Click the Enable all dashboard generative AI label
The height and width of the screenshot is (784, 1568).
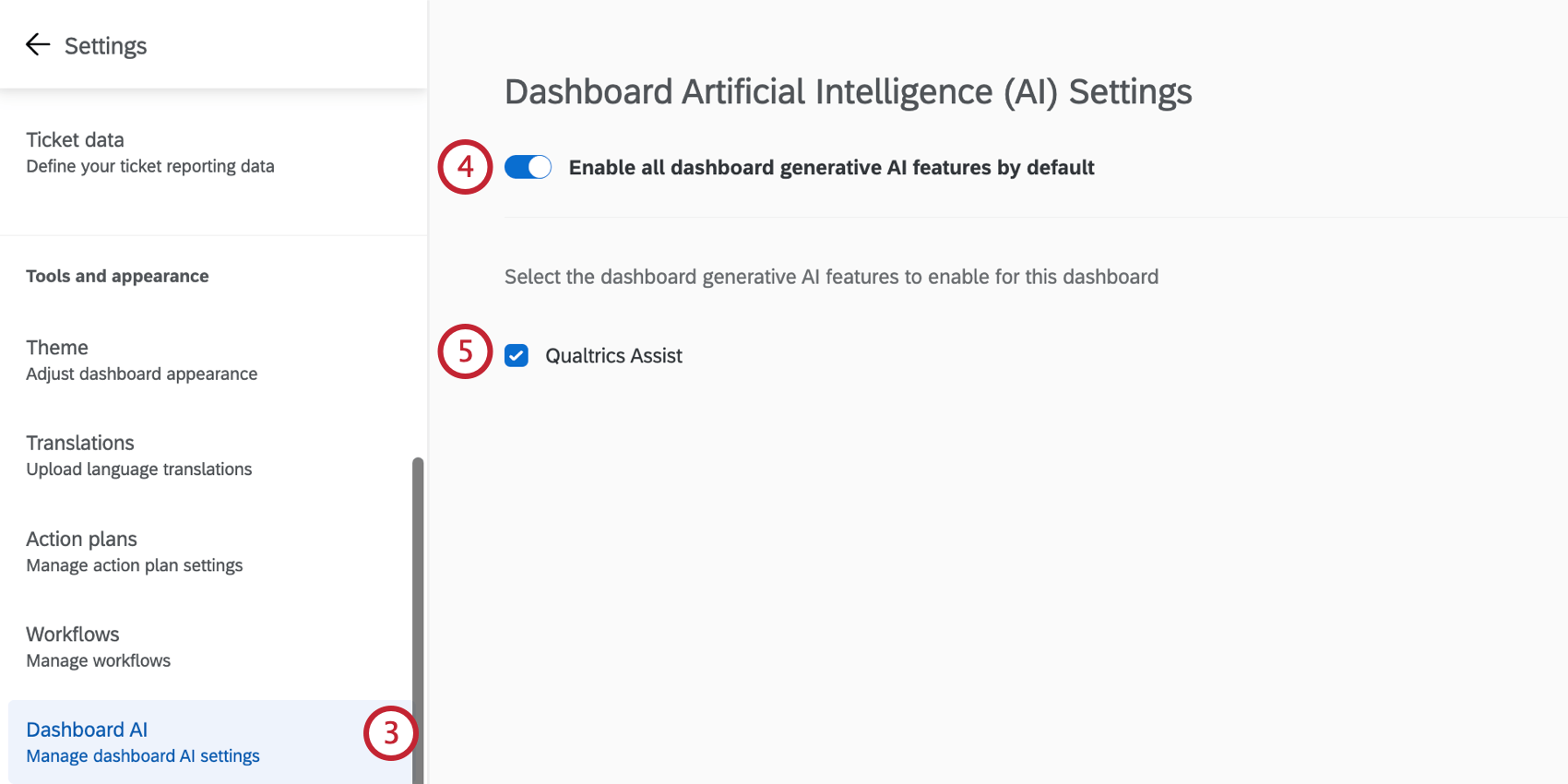tap(830, 167)
